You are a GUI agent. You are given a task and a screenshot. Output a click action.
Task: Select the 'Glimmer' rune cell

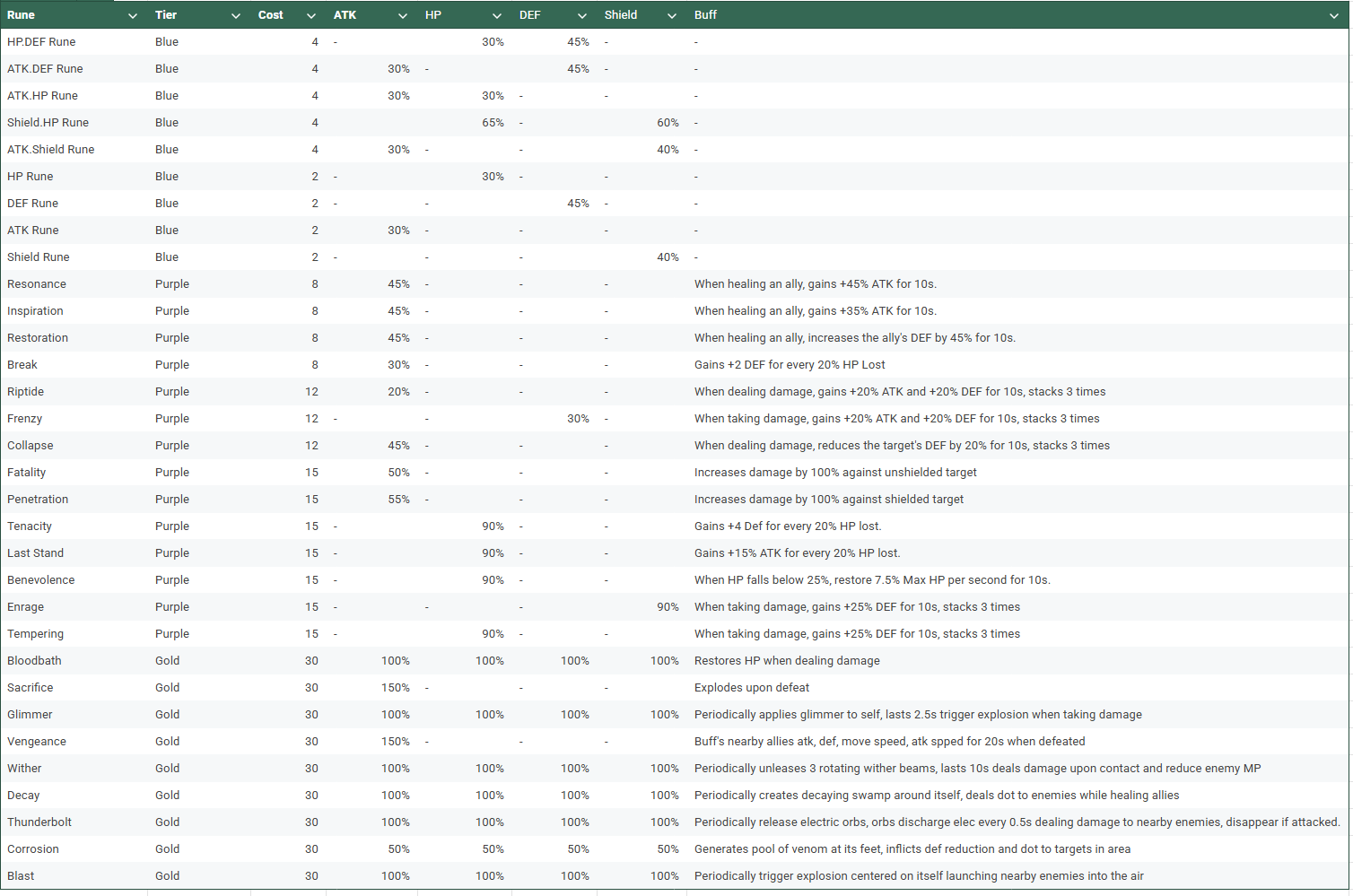74,715
